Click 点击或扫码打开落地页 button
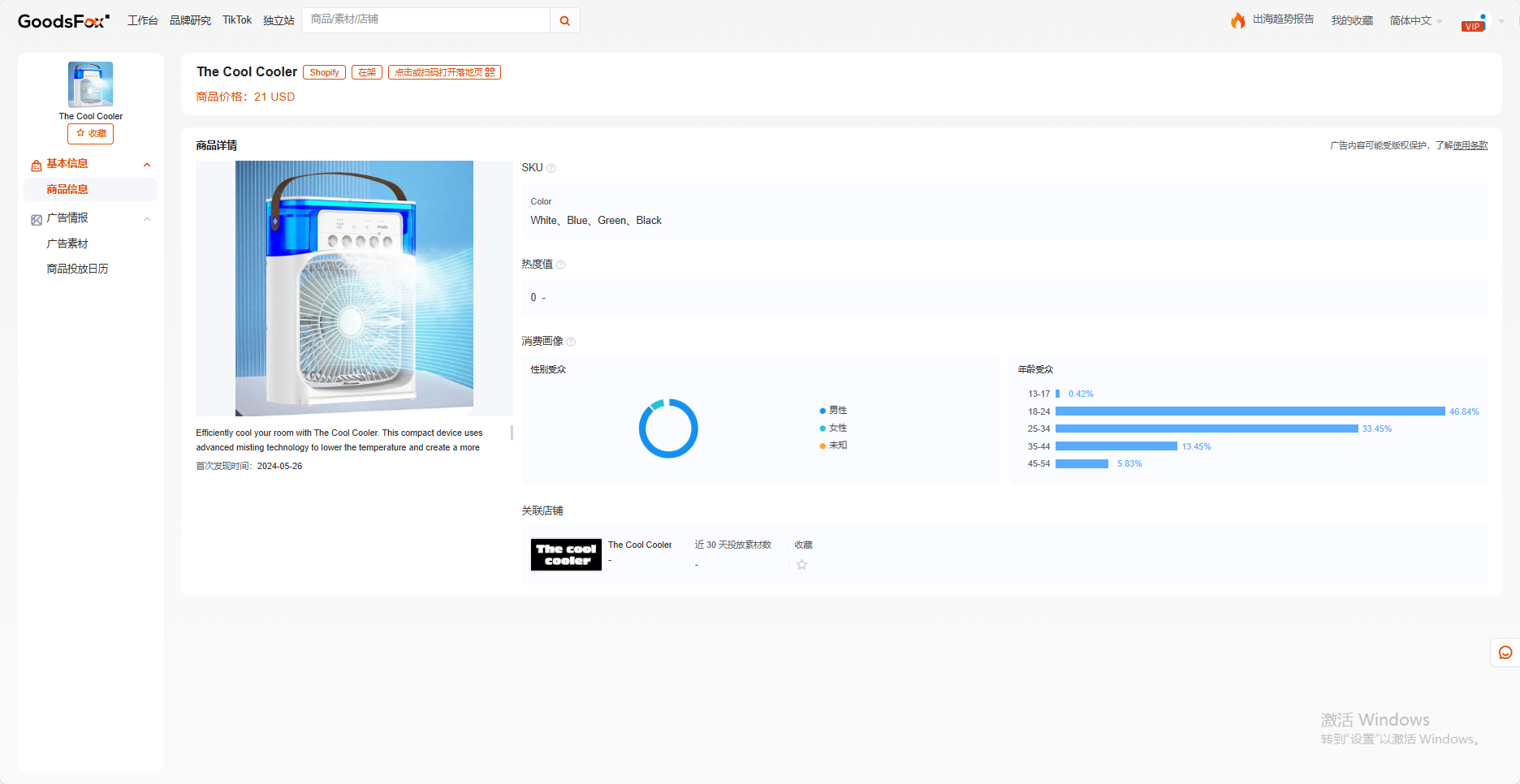This screenshot has height=784, width=1520. coord(444,72)
